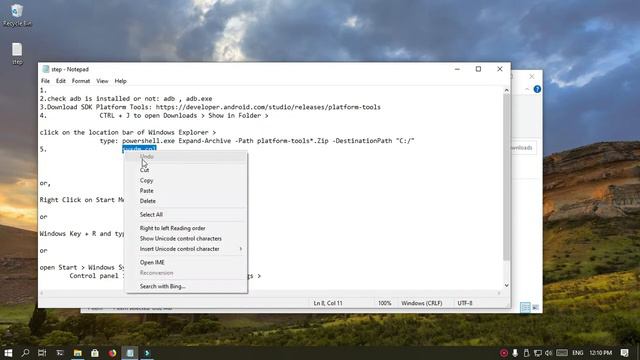
Task: Open Firefox browser from the taskbar
Action: pos(112,353)
